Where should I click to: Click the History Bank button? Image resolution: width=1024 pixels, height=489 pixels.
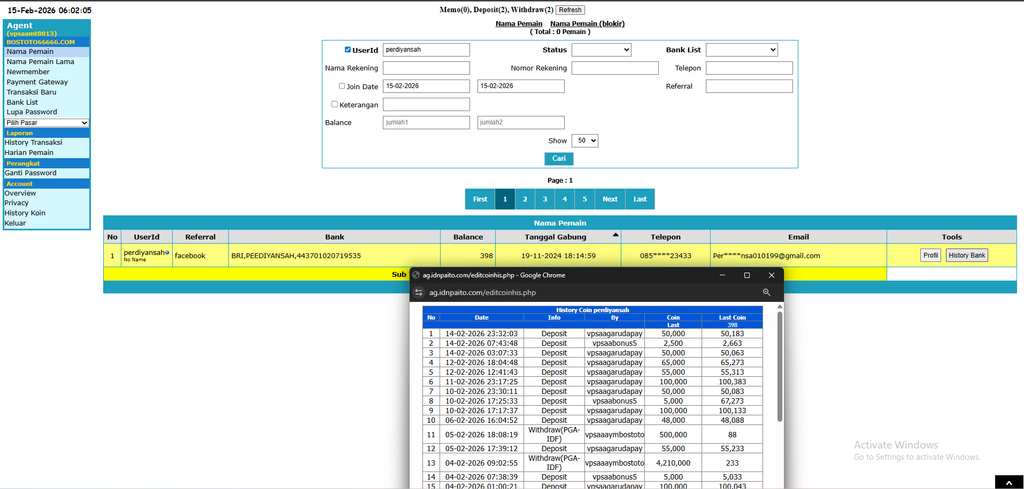point(967,255)
